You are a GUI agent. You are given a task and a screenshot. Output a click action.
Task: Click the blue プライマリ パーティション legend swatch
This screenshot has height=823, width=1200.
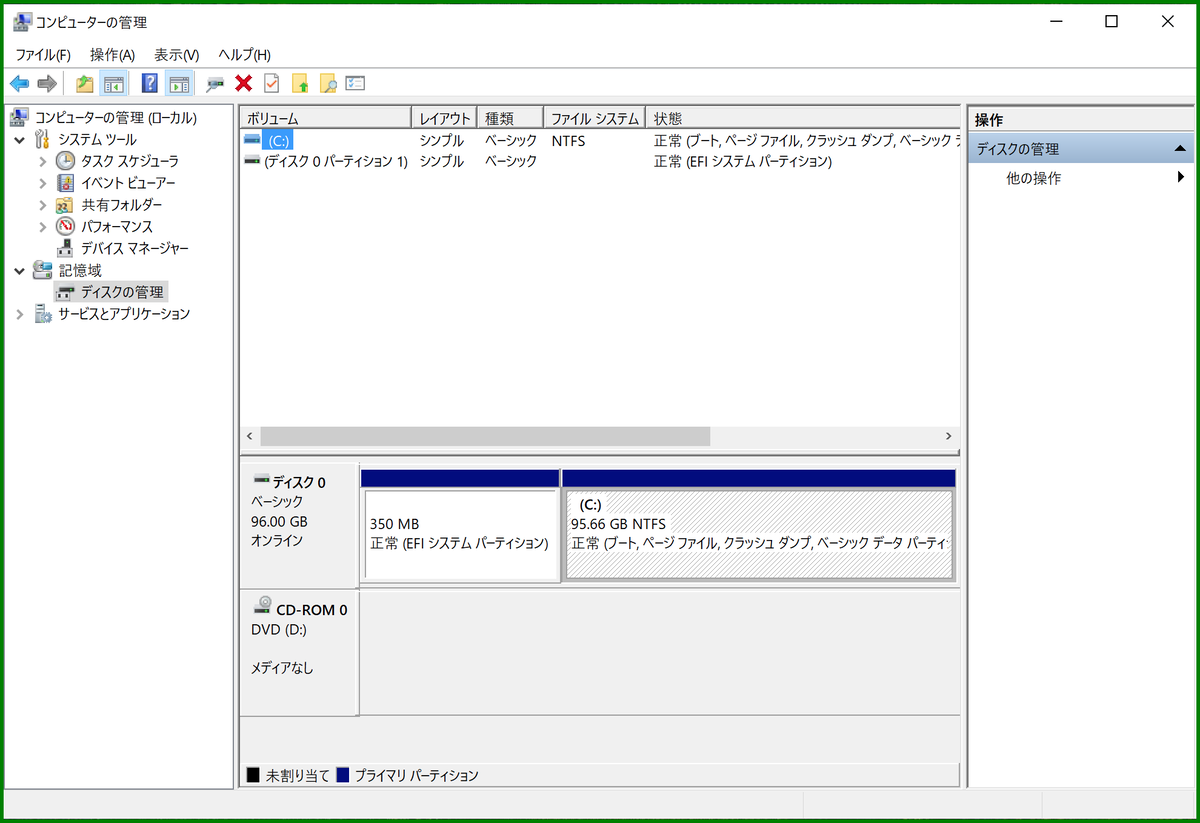point(343,775)
